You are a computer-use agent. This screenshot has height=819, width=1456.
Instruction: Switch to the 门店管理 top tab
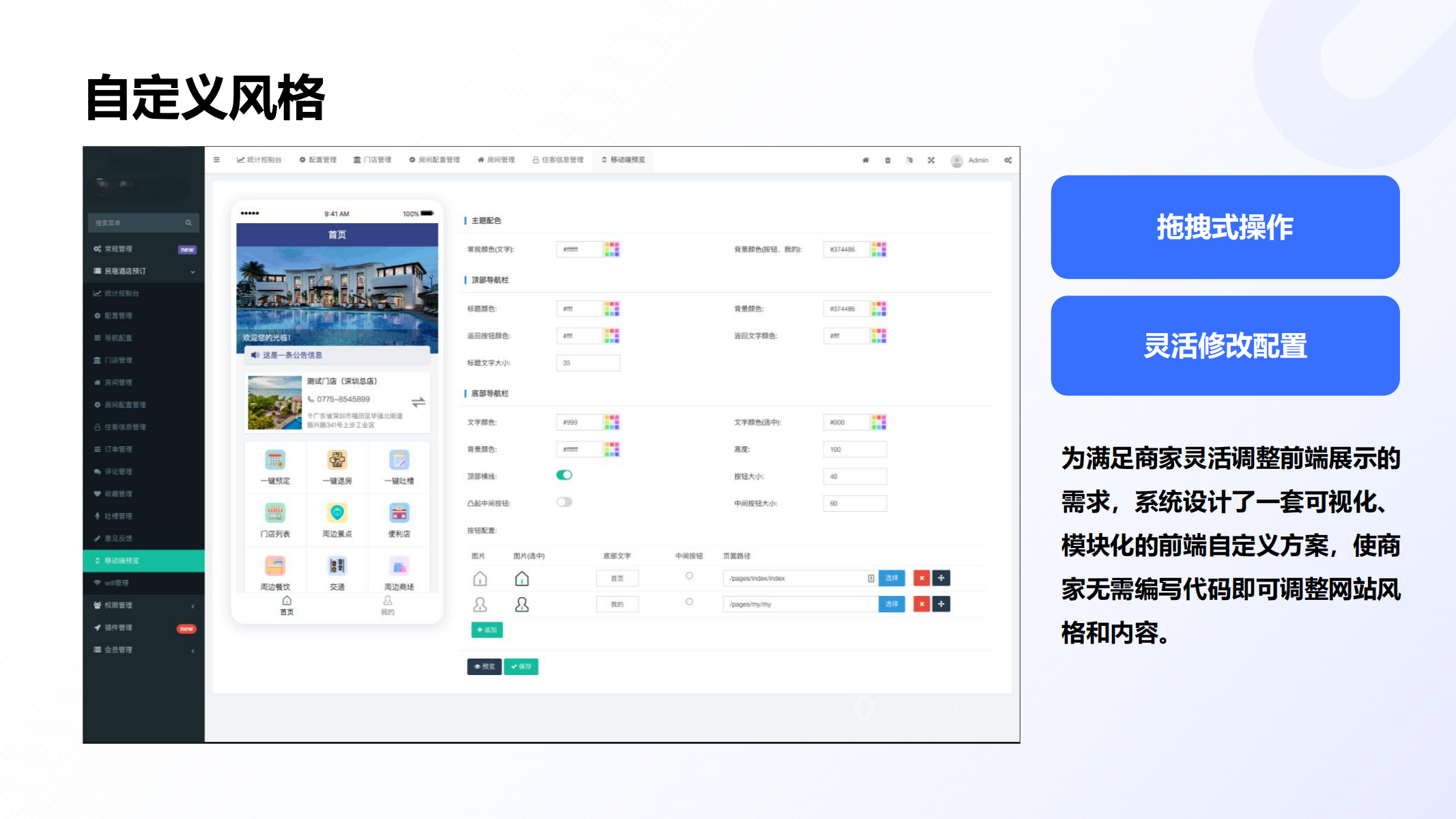coord(373,160)
